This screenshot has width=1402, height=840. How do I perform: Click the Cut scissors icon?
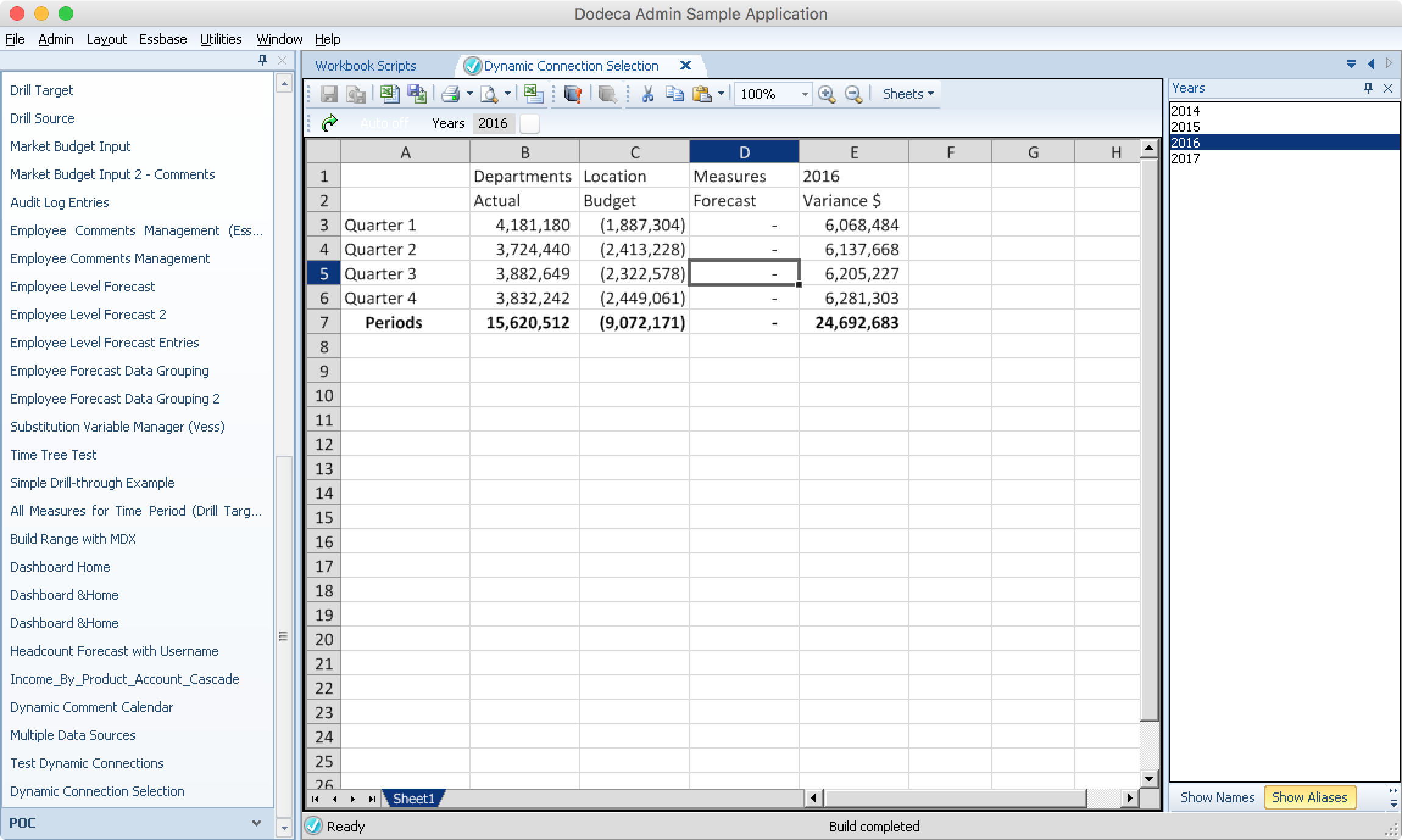tap(647, 94)
